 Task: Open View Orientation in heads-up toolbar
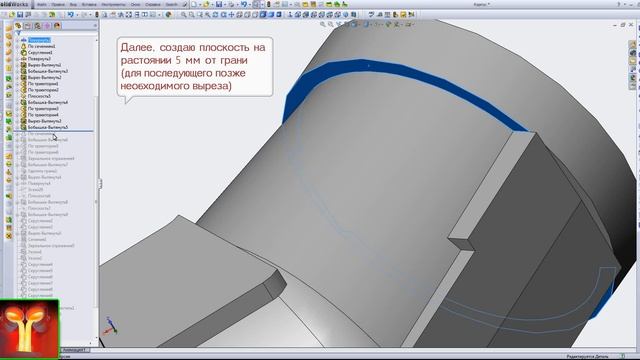[354, 24]
